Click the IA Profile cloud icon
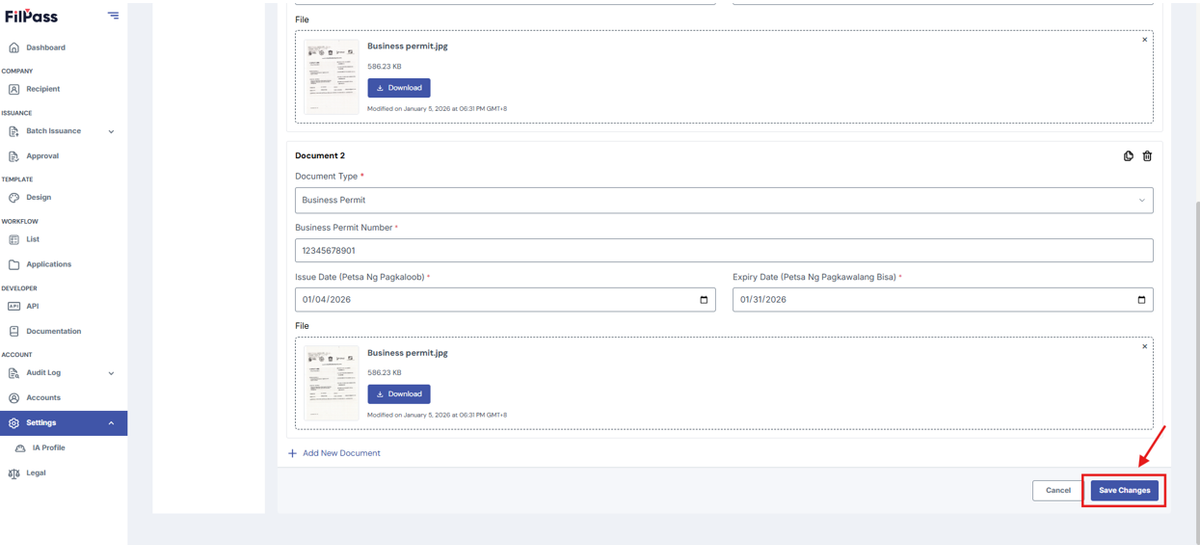The height and width of the screenshot is (545, 1200). [x=20, y=448]
